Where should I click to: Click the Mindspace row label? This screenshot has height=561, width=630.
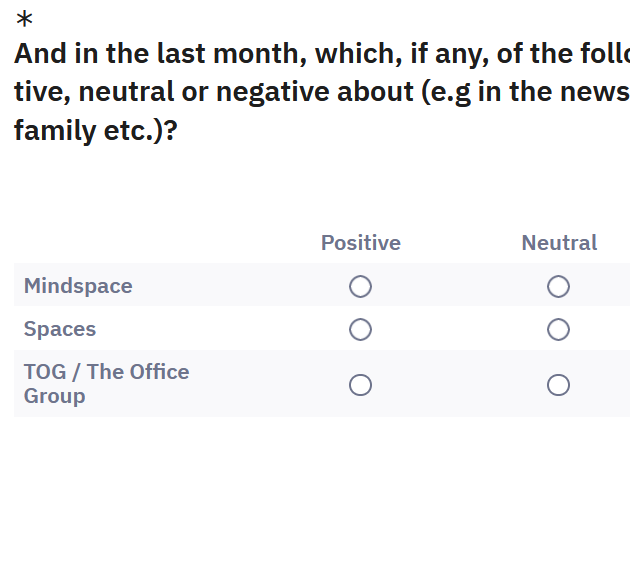(x=78, y=287)
